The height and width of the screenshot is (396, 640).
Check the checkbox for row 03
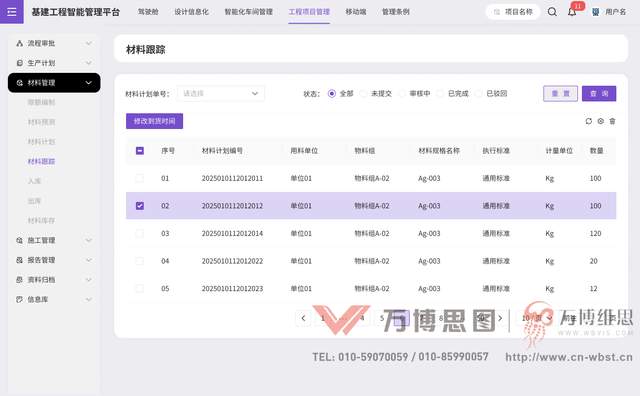pos(140,234)
